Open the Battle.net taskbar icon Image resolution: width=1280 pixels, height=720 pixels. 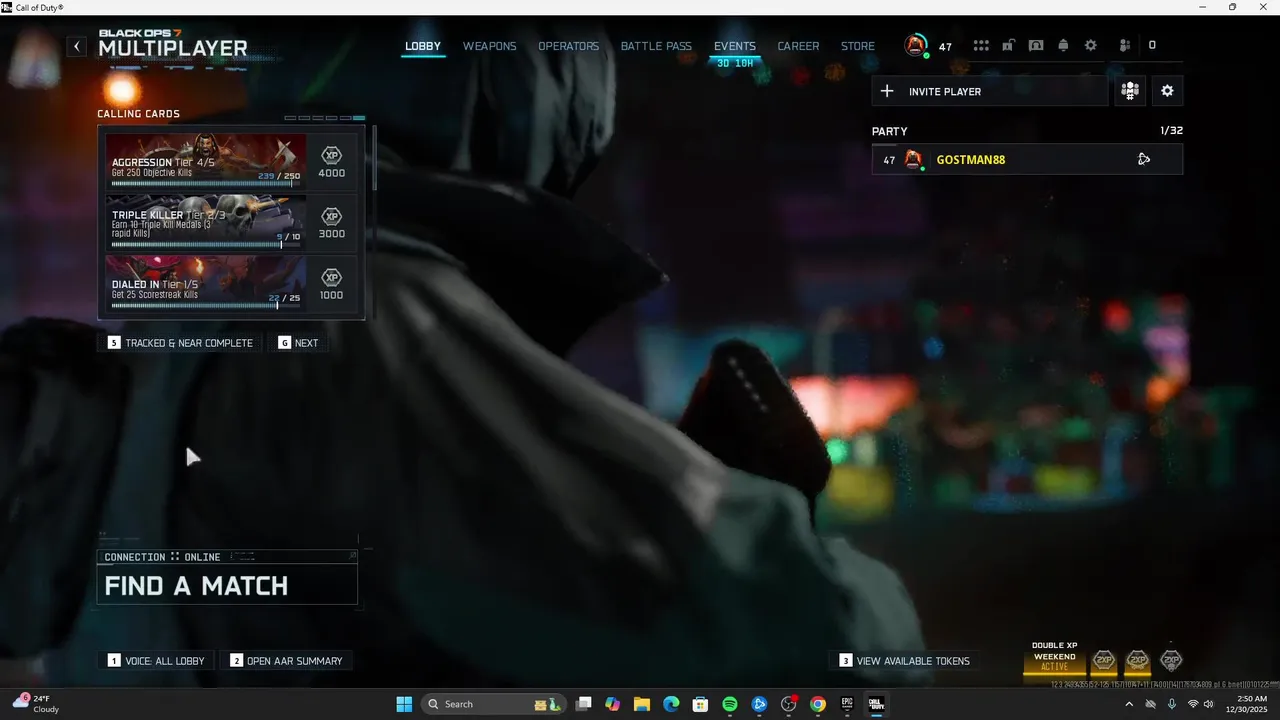tap(759, 704)
